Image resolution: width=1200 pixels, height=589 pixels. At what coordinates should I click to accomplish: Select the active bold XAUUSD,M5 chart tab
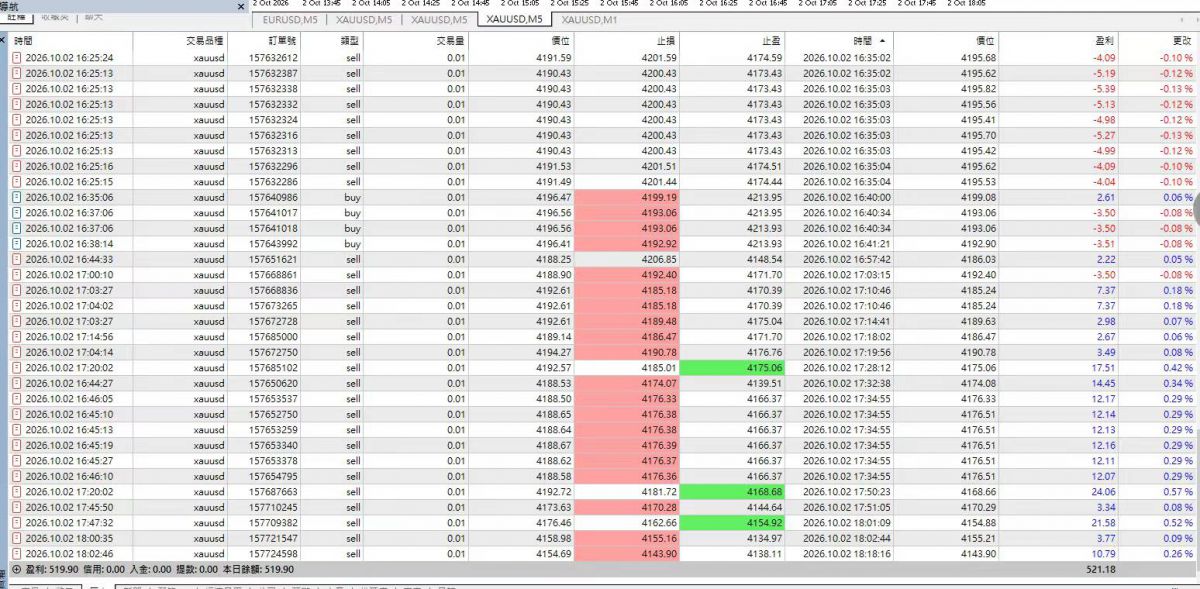tap(514, 19)
